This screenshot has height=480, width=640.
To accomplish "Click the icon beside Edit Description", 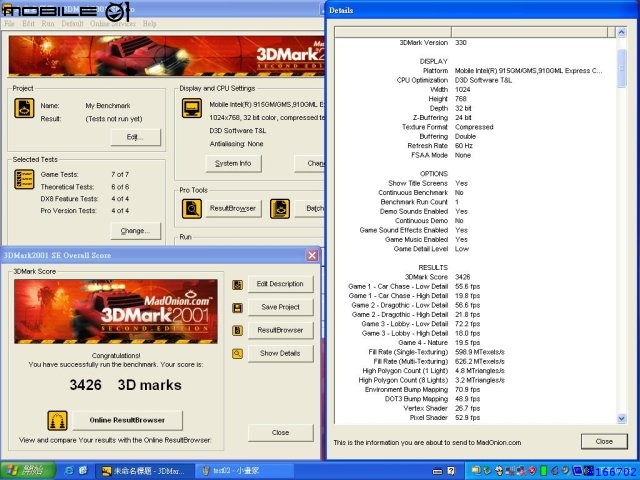I will pyautogui.click(x=237, y=284).
